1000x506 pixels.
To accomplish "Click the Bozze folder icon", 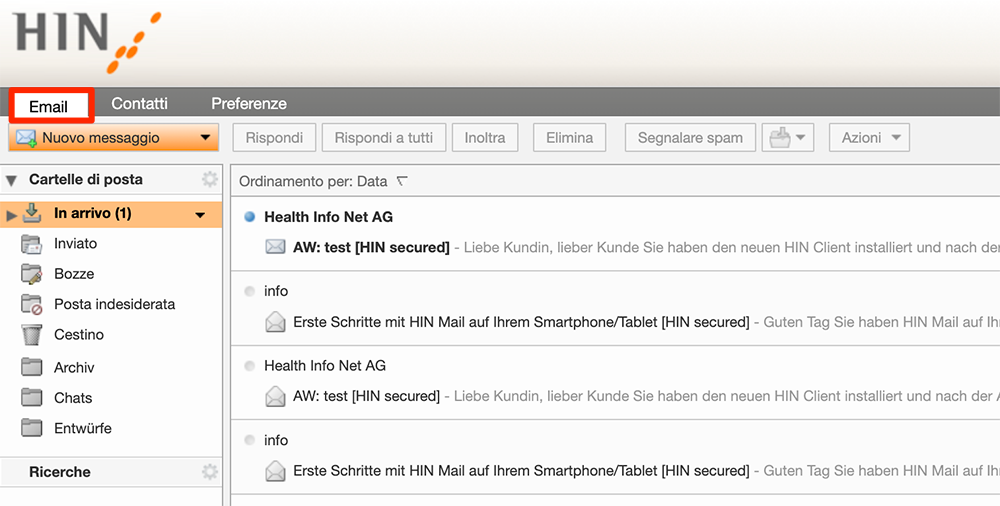I will (31, 274).
